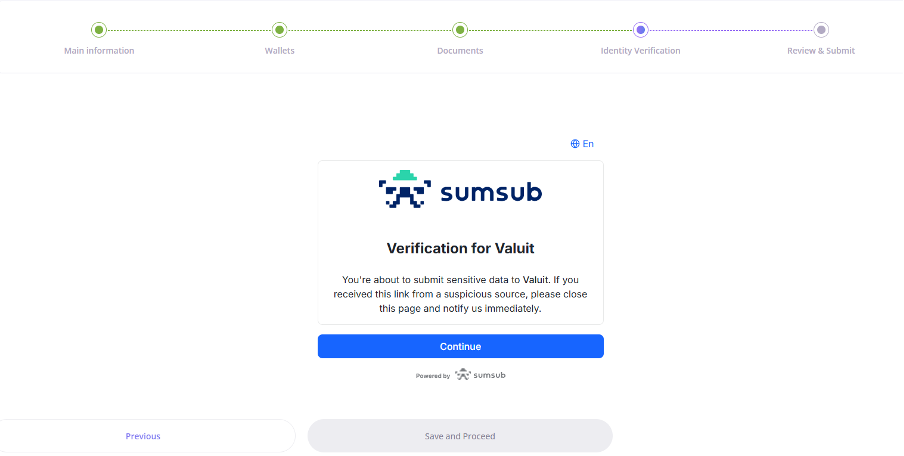Select the Identity Verification tab label

640,51
